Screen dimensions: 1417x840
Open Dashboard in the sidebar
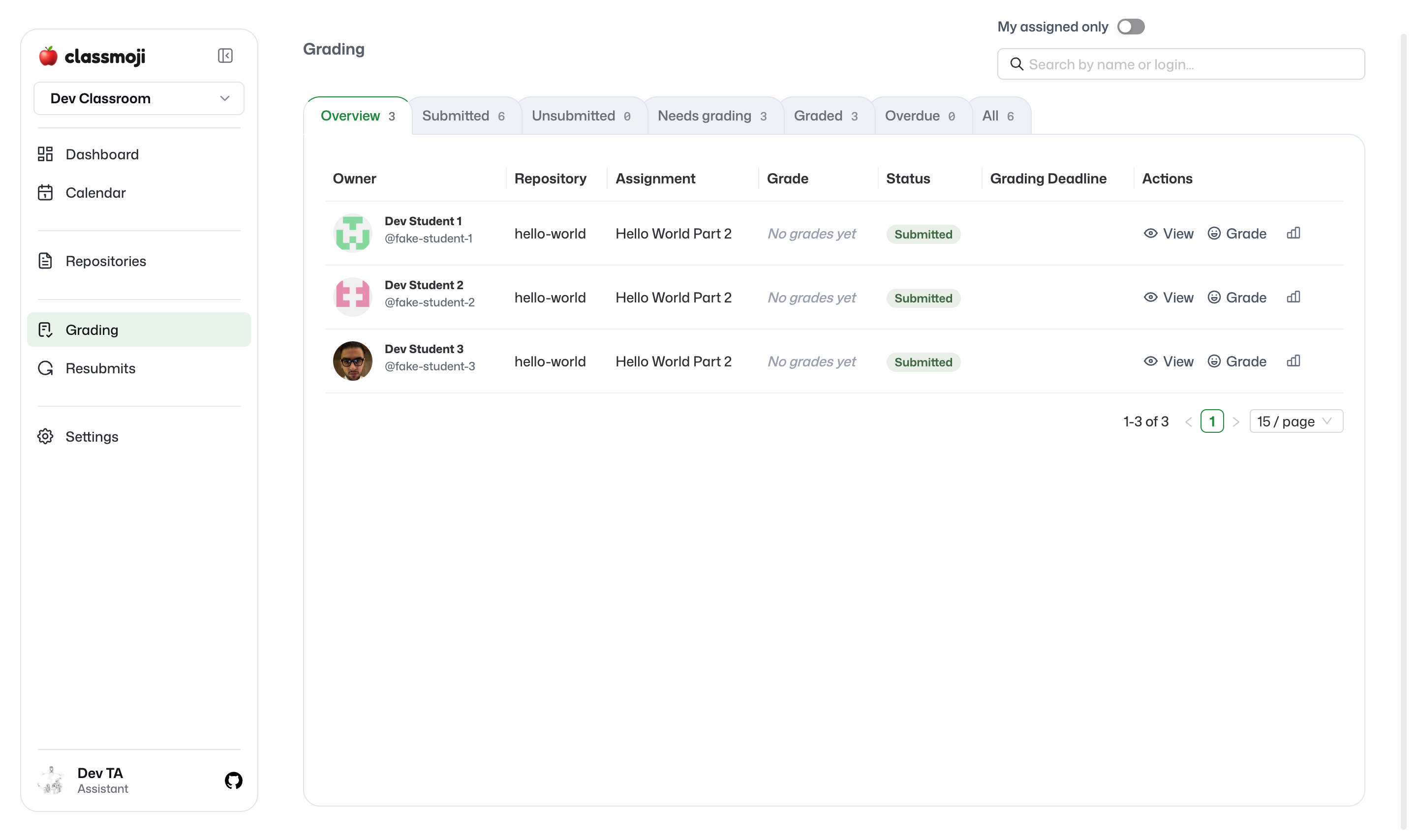click(139, 154)
